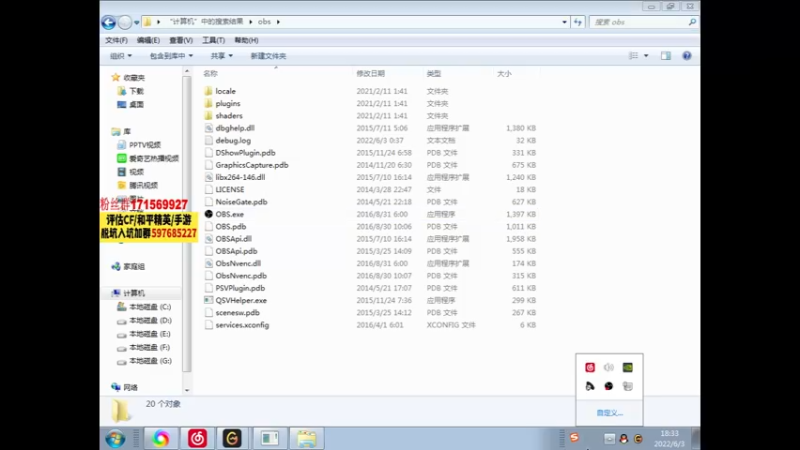The image size is (800, 450).
Task: Click the navigation pane scrollbar down arrow
Action: point(187,390)
